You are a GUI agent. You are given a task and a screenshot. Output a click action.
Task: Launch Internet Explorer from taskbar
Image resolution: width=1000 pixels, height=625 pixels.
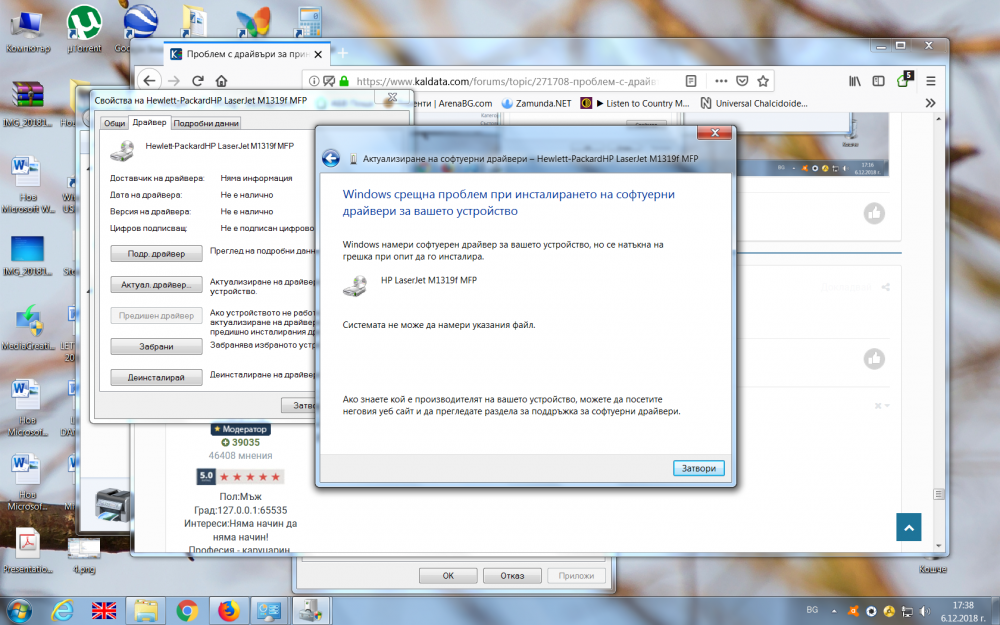click(x=62, y=611)
